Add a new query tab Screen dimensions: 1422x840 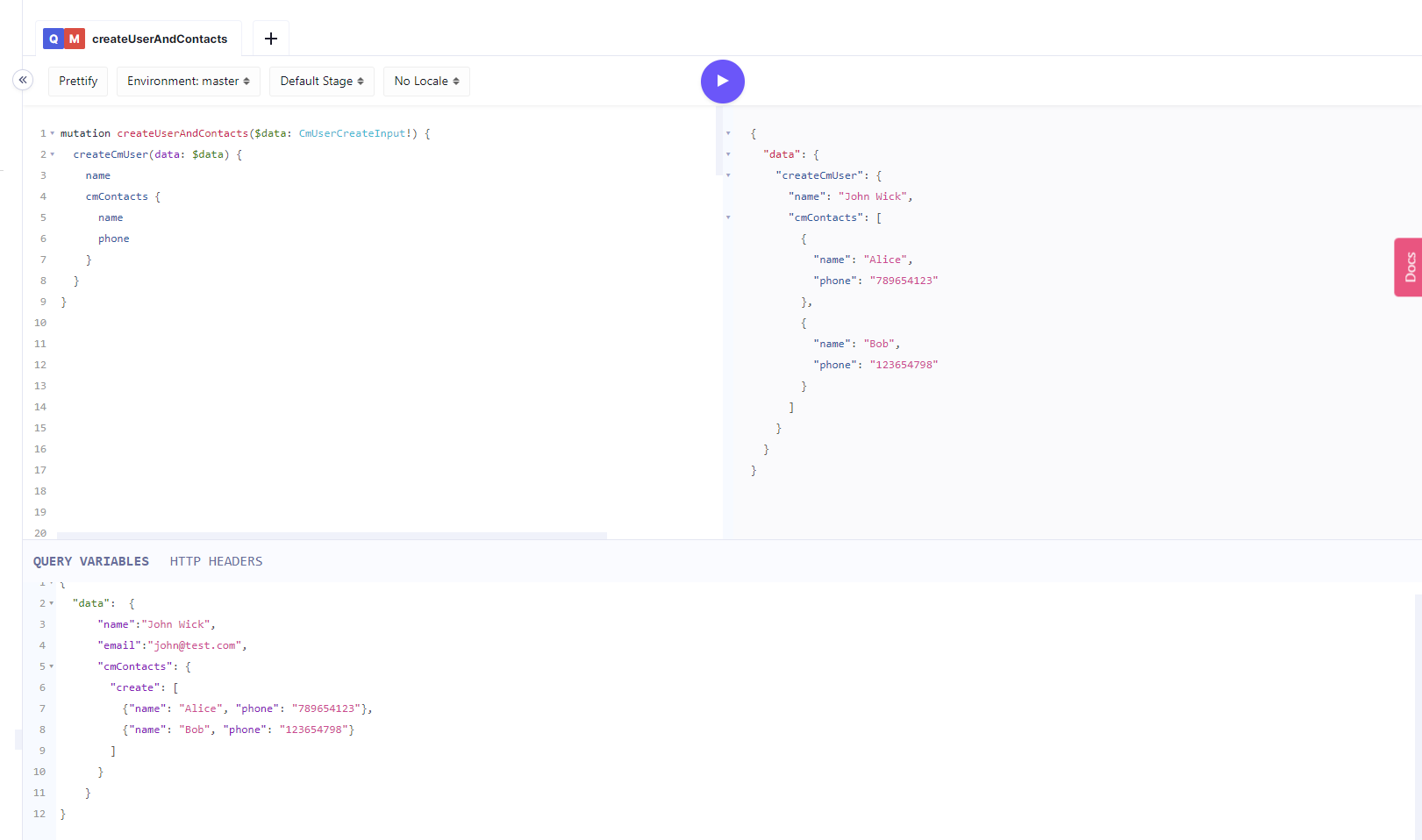coord(271,39)
